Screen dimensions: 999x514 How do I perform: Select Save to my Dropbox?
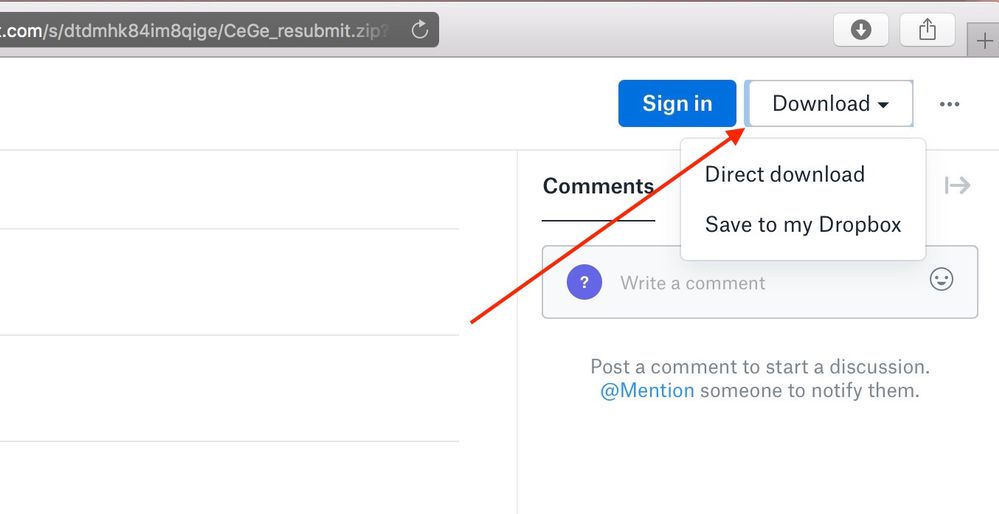click(802, 225)
